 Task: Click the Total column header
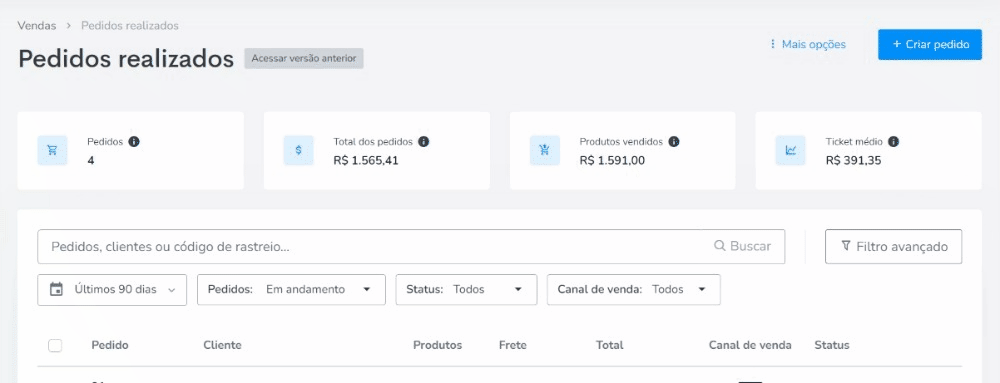[x=610, y=345]
